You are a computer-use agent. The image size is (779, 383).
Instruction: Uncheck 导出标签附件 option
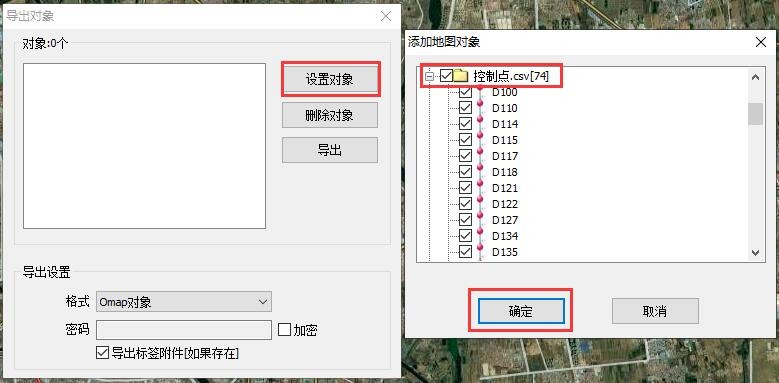click(x=102, y=353)
